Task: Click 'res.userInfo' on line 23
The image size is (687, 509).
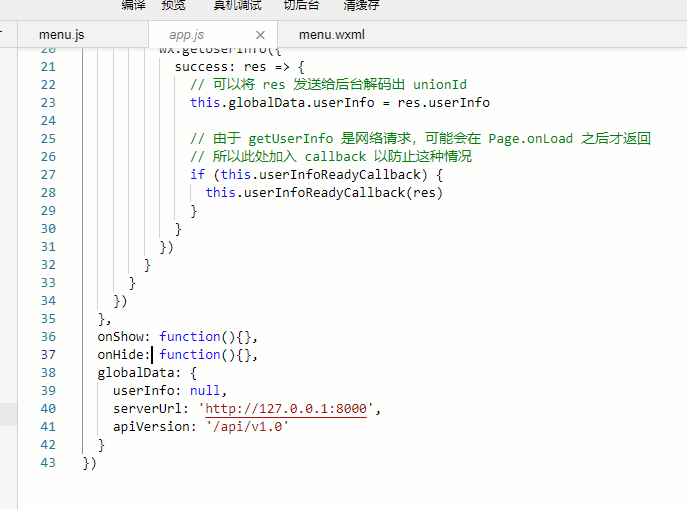Action: click(443, 103)
